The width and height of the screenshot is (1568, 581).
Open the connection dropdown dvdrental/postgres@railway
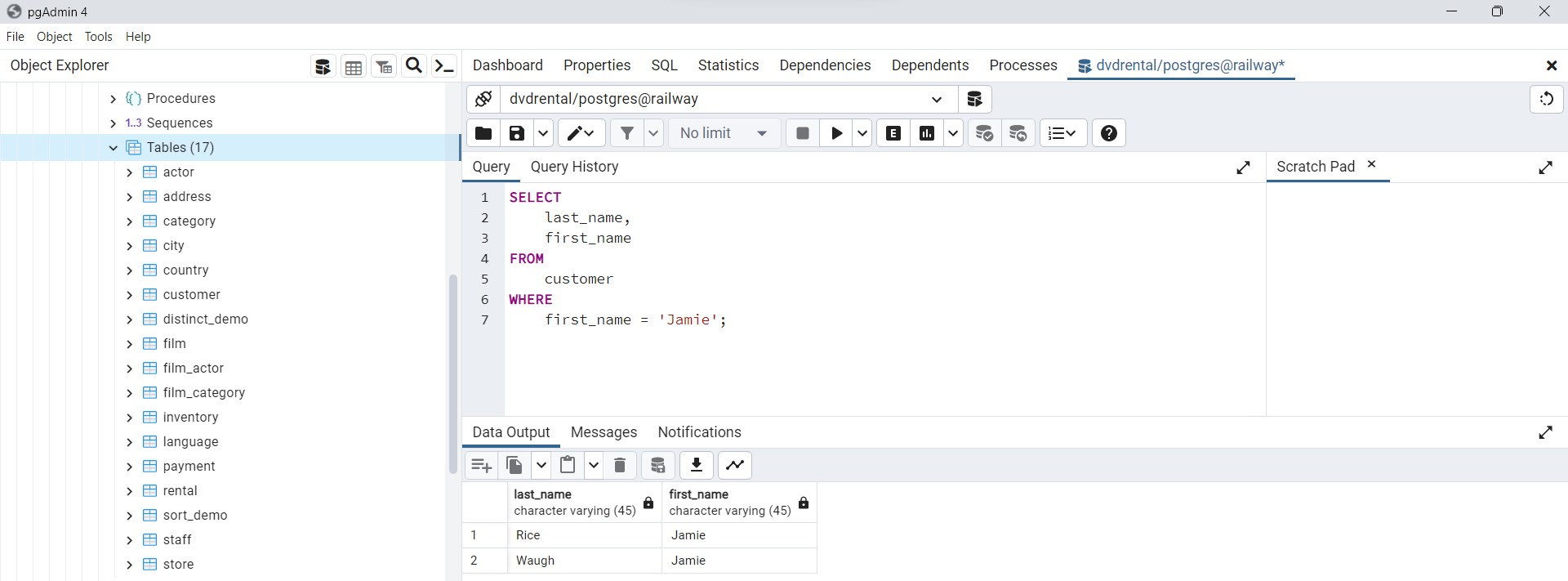728,99
